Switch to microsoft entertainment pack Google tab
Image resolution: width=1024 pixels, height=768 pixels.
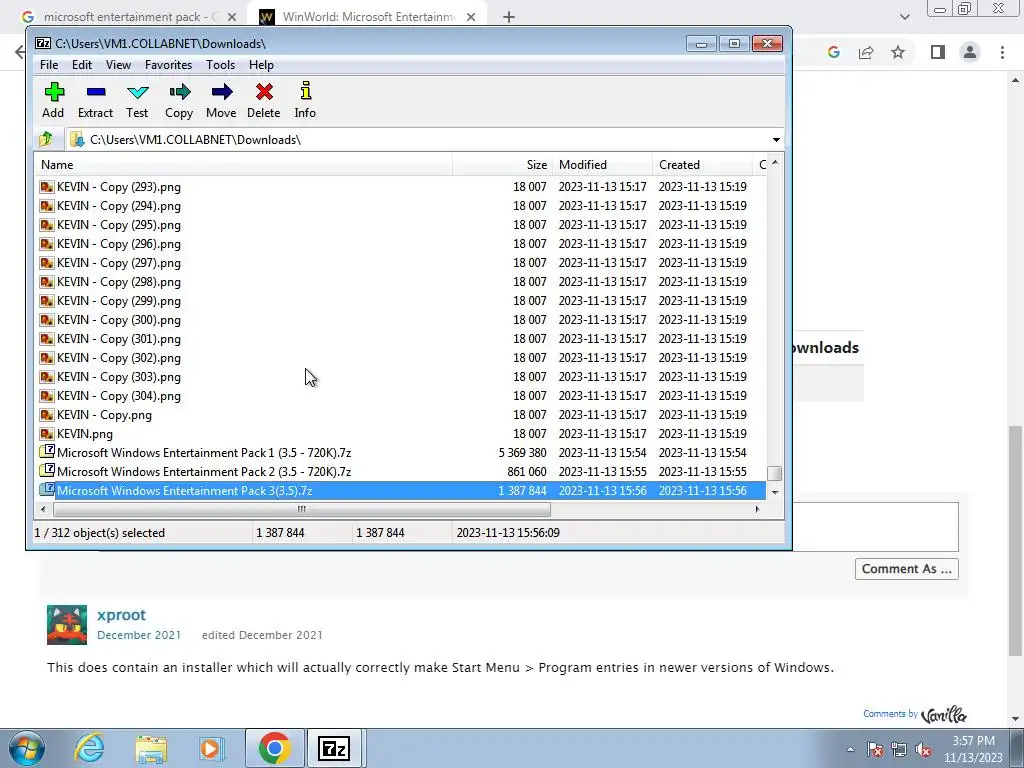click(129, 17)
